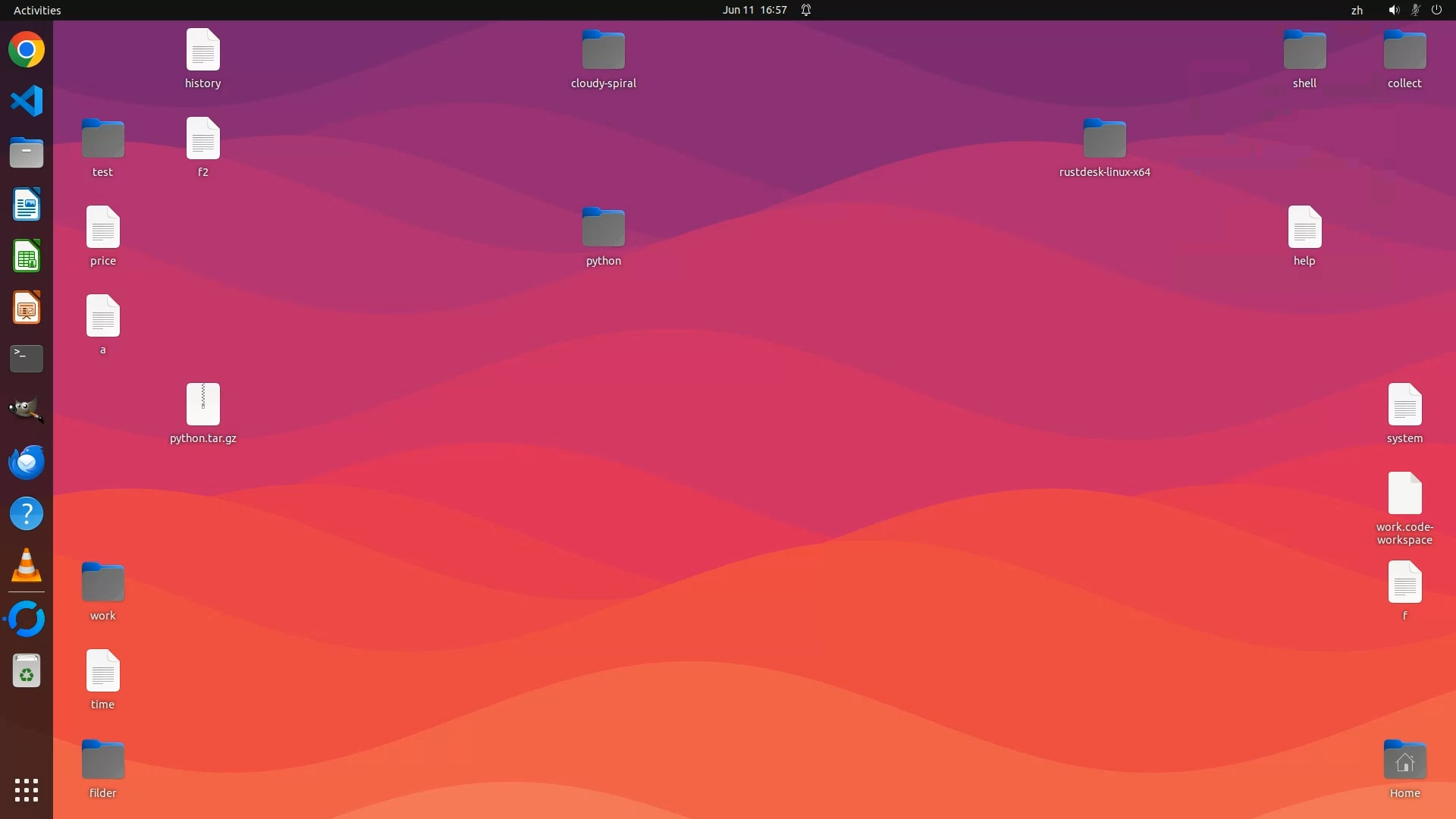Click the Activities menu in top bar

37,10
